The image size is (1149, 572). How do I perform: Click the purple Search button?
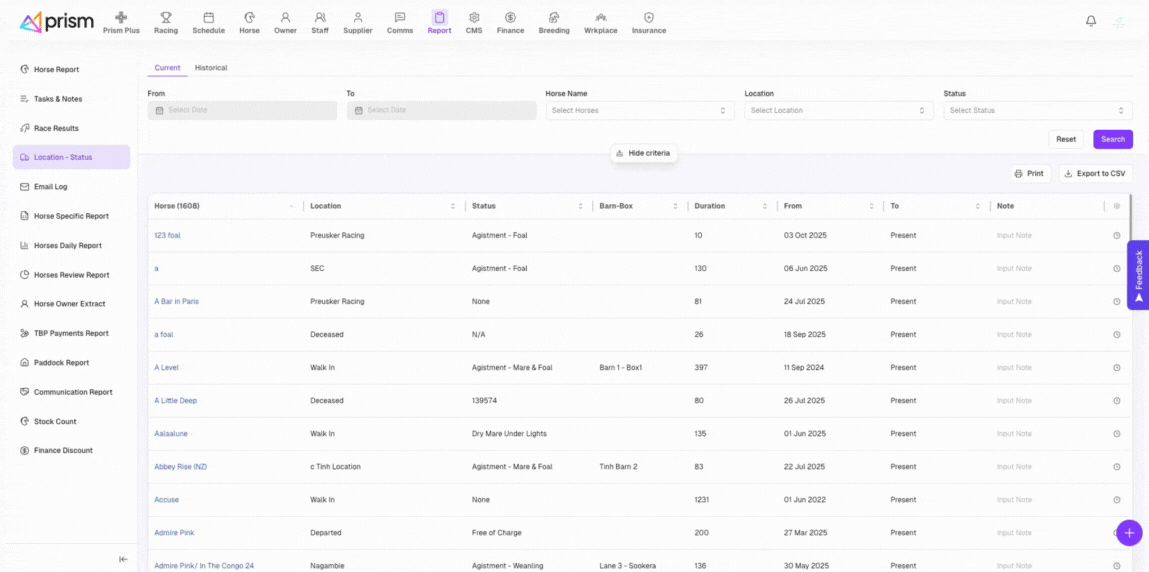[x=1112, y=140]
